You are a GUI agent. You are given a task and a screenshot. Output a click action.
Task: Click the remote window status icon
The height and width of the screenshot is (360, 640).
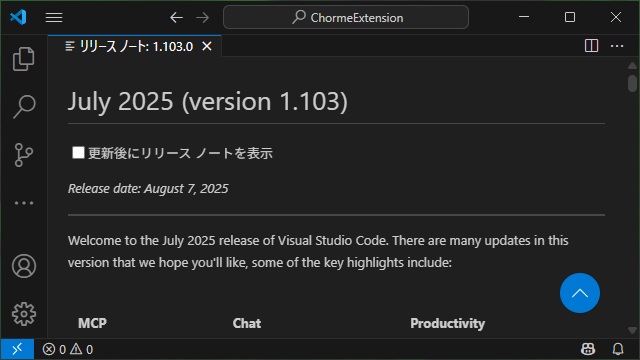tap(17, 349)
